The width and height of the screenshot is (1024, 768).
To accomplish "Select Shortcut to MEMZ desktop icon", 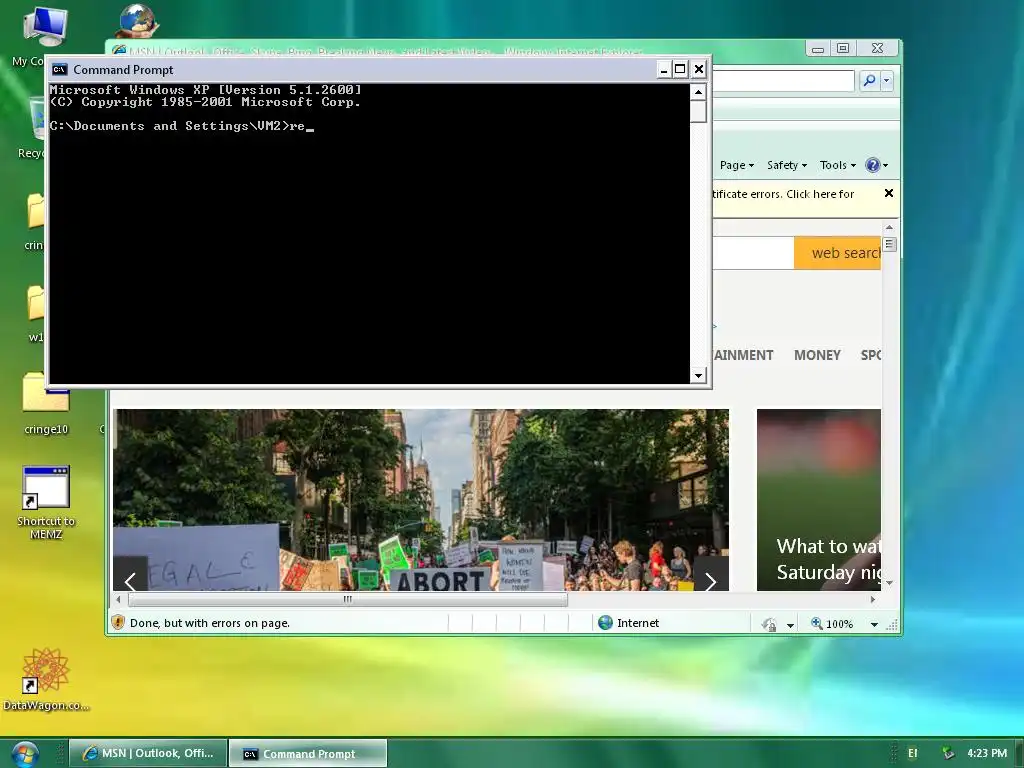I will (x=46, y=502).
